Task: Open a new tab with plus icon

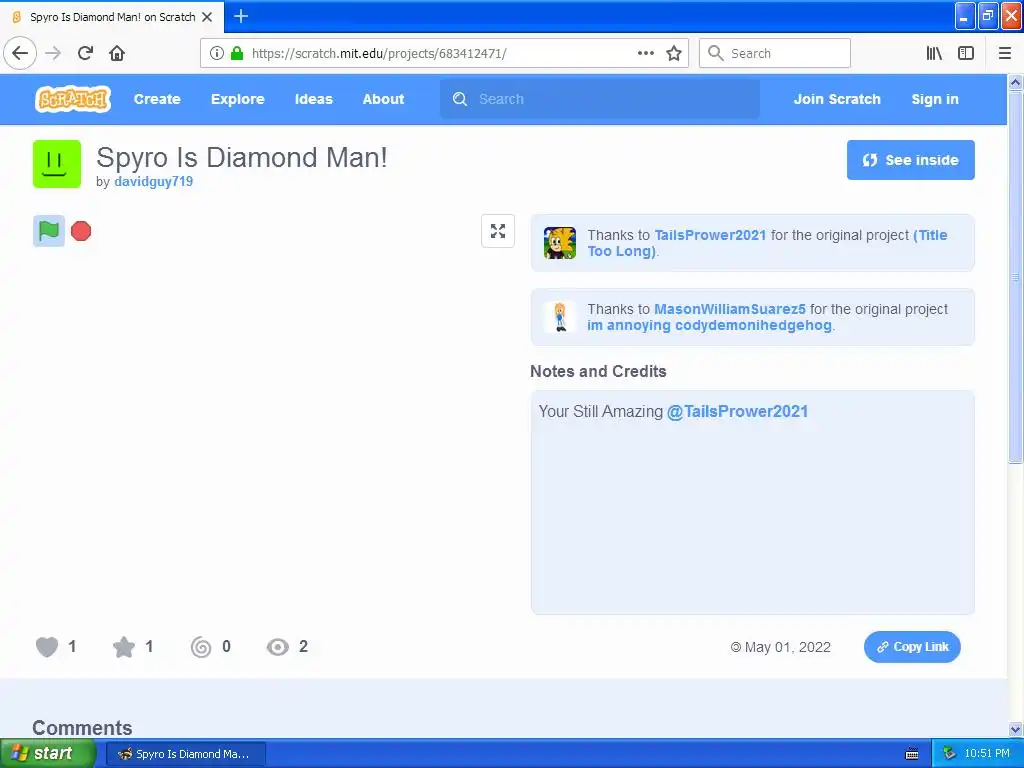Action: (x=241, y=16)
